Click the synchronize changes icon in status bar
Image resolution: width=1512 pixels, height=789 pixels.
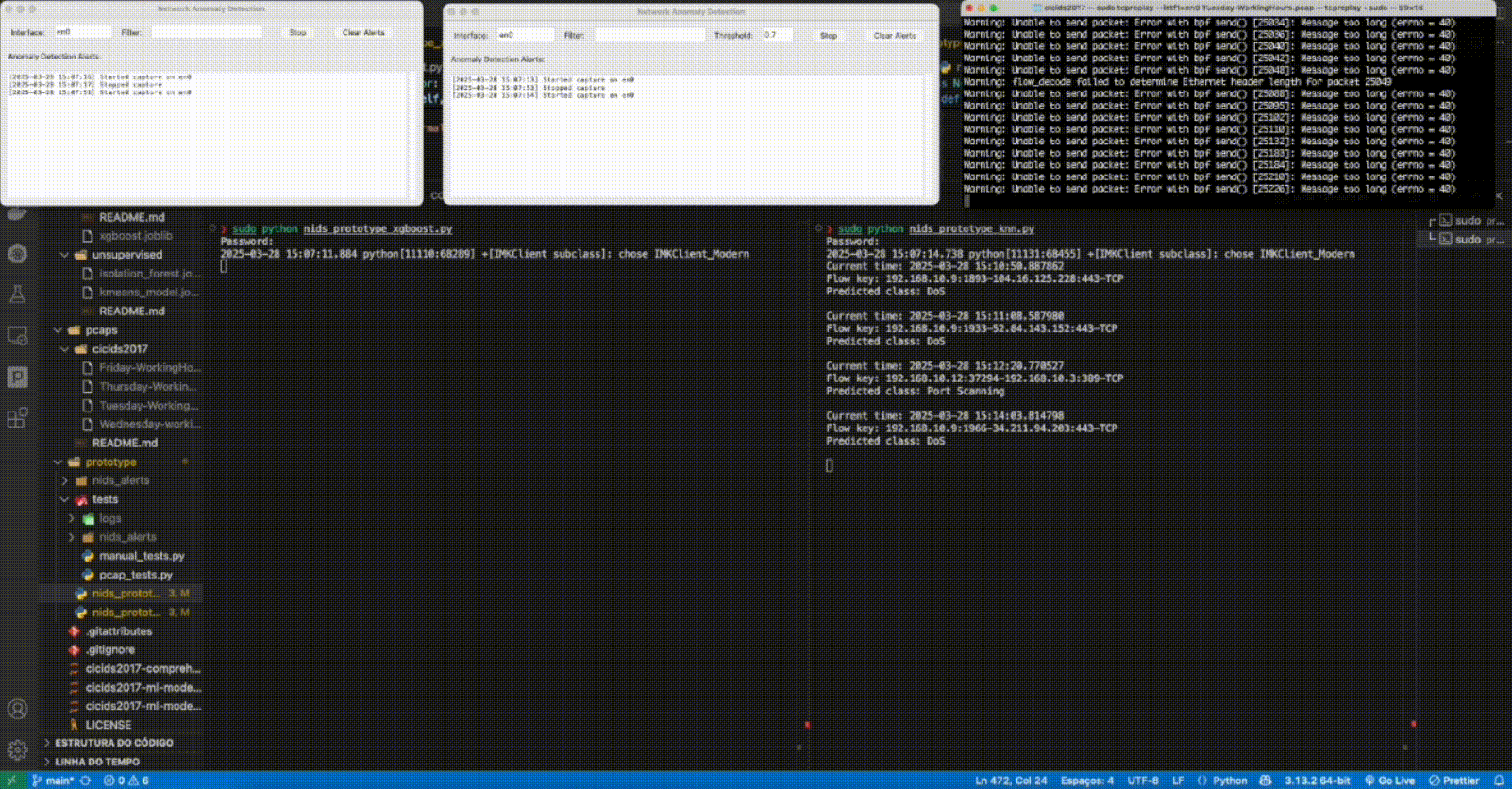click(86, 781)
